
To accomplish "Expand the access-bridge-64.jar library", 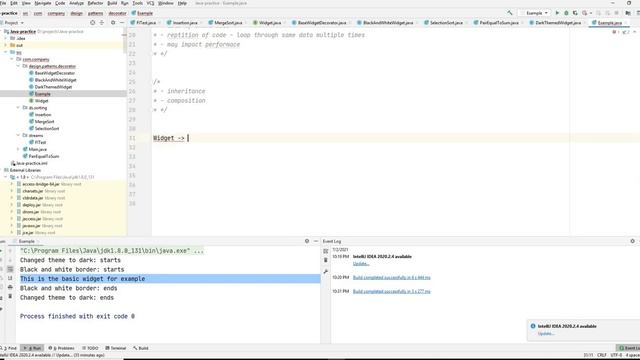I will click(12, 184).
